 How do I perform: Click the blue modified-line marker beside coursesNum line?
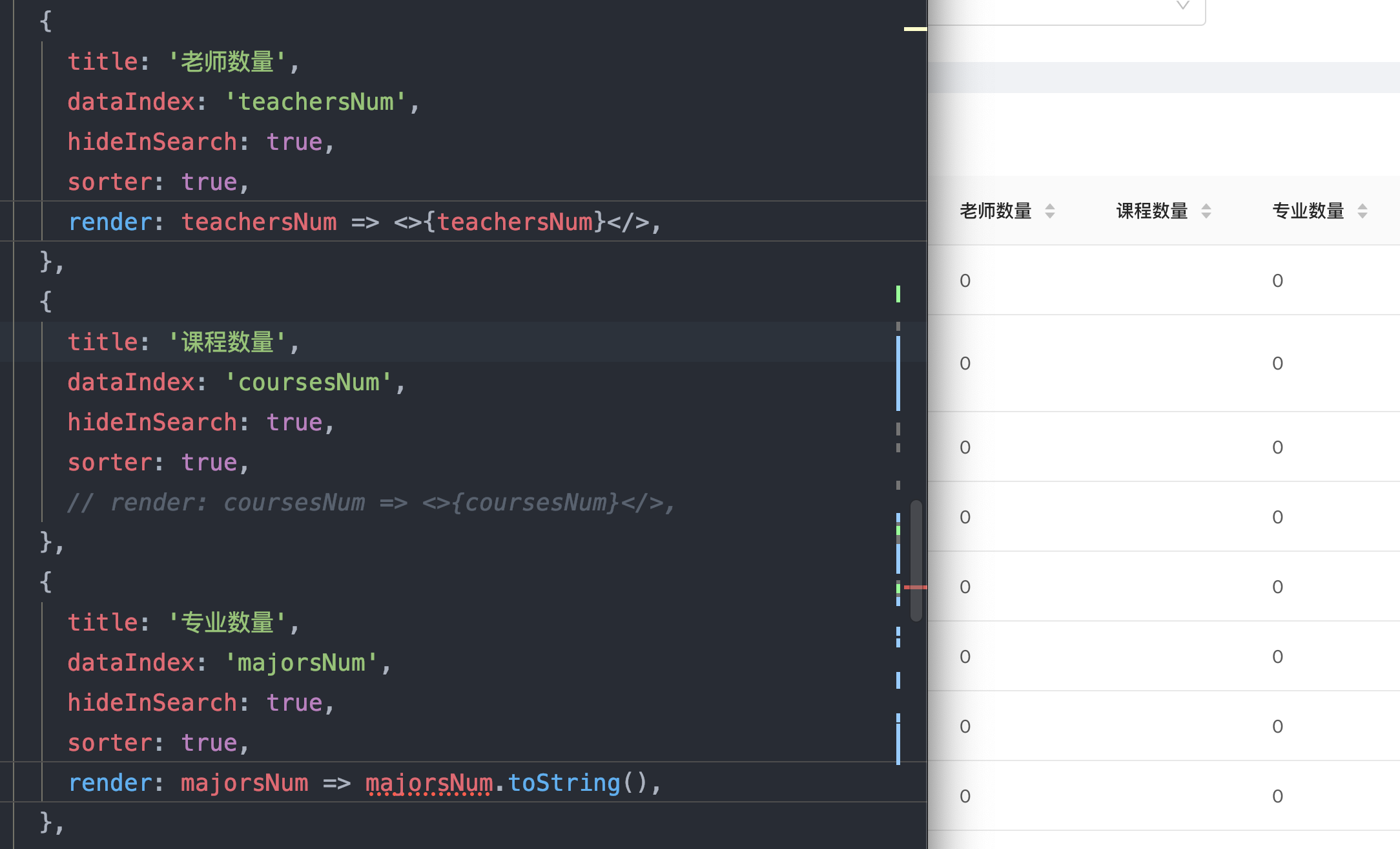point(898,381)
